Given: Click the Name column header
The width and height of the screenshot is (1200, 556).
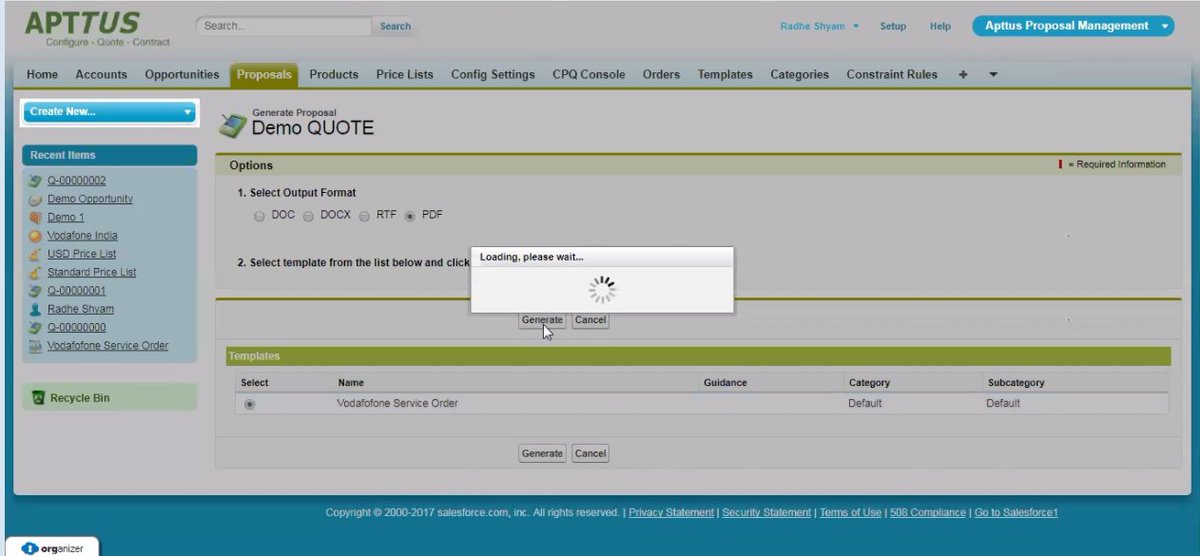Looking at the screenshot, I should [x=350, y=383].
